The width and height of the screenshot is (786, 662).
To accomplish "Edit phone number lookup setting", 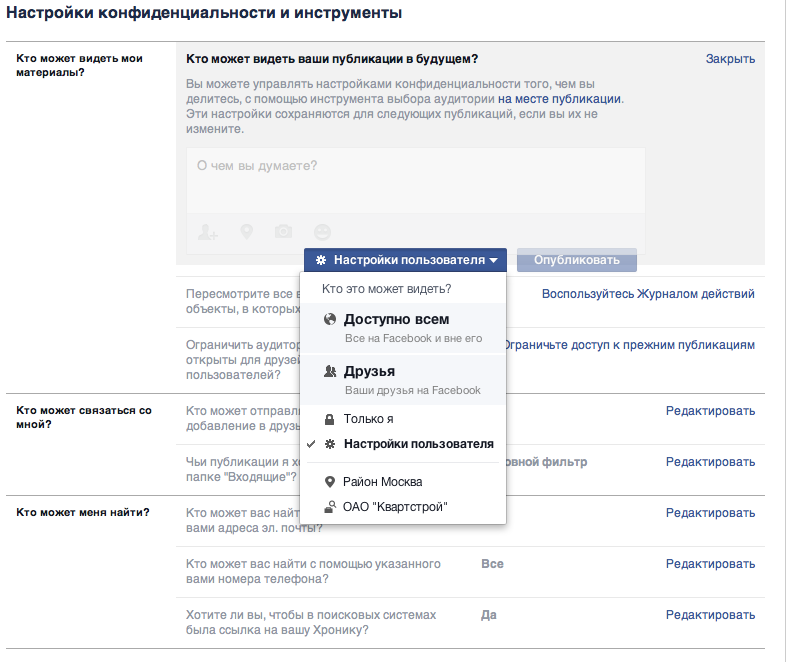I will 710,564.
